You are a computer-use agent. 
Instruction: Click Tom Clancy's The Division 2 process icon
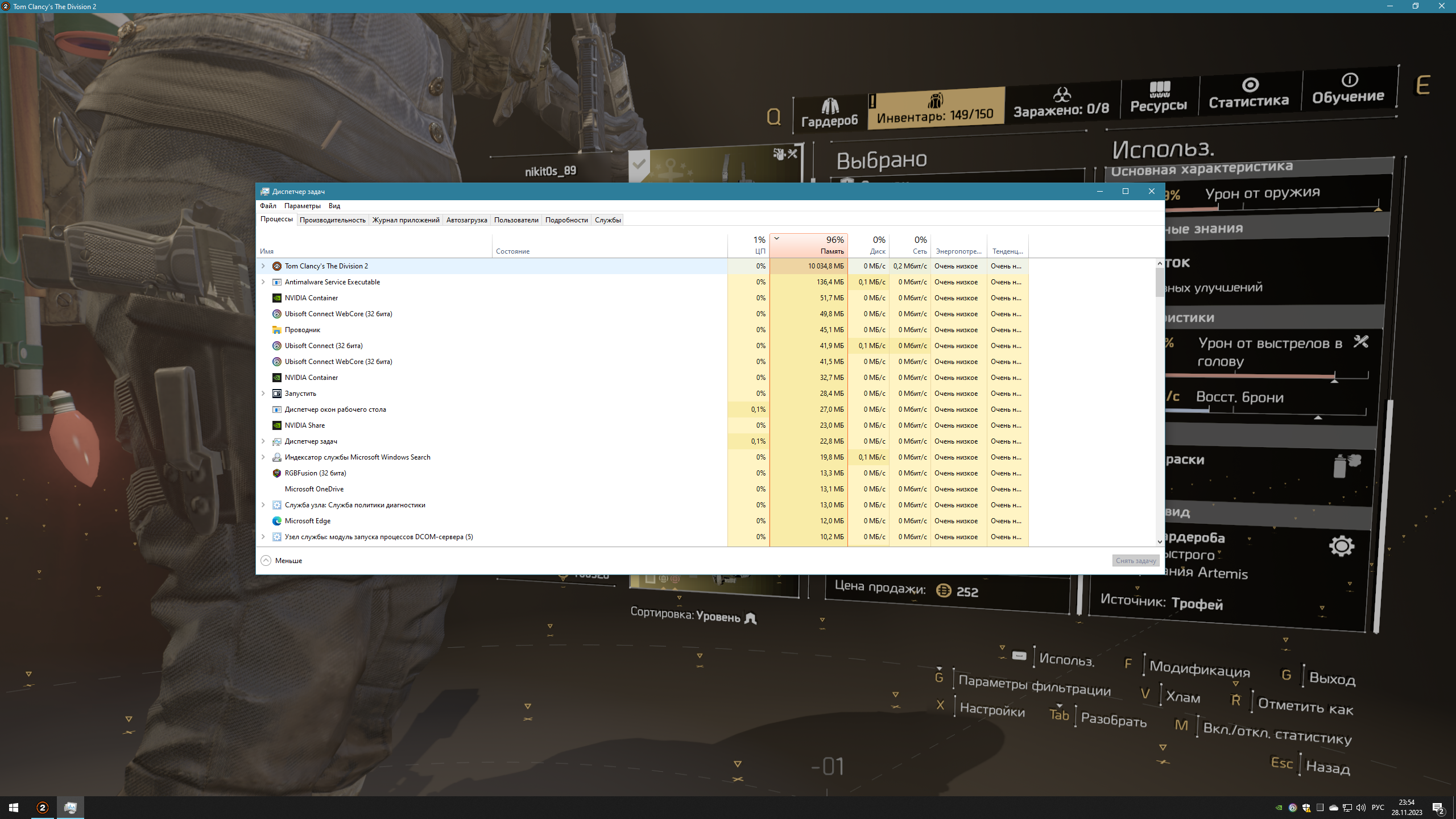tap(277, 266)
